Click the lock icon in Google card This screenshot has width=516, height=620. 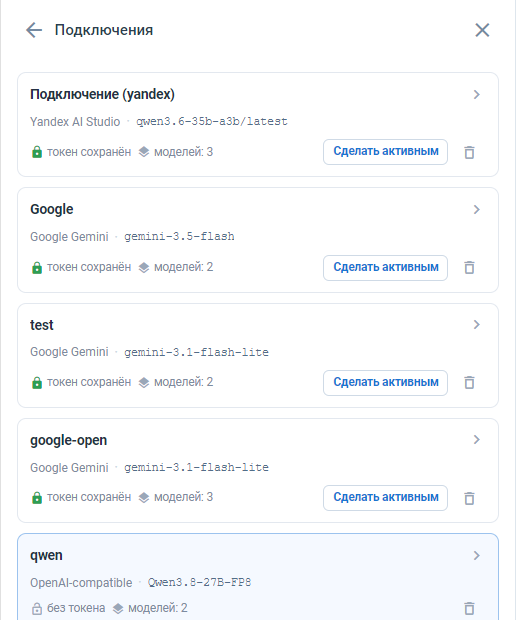pyautogui.click(x=37, y=267)
